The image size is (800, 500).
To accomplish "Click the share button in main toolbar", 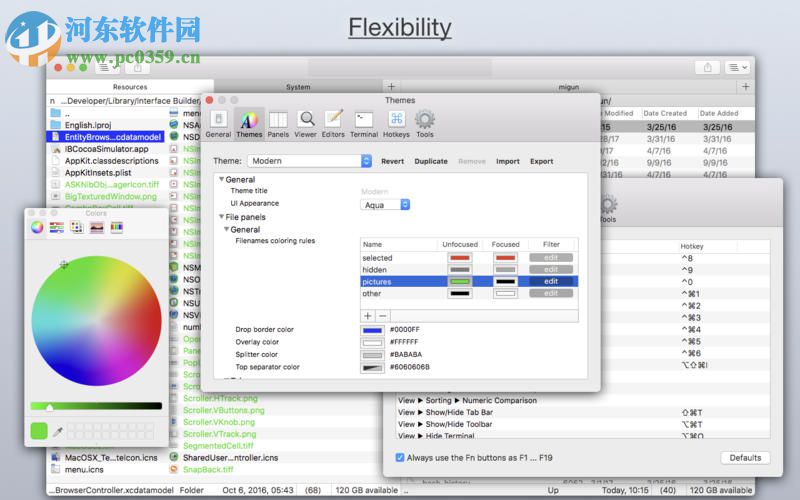I will [x=708, y=67].
